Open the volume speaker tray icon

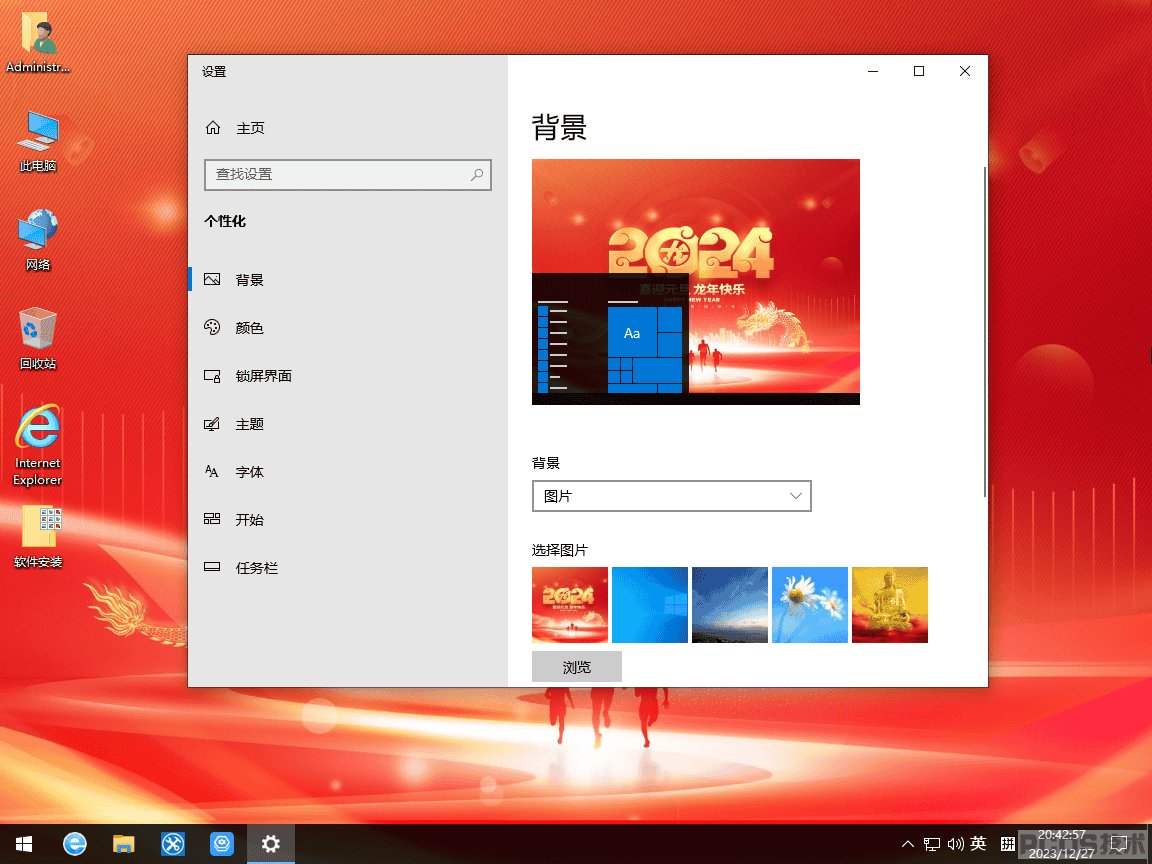pos(955,844)
